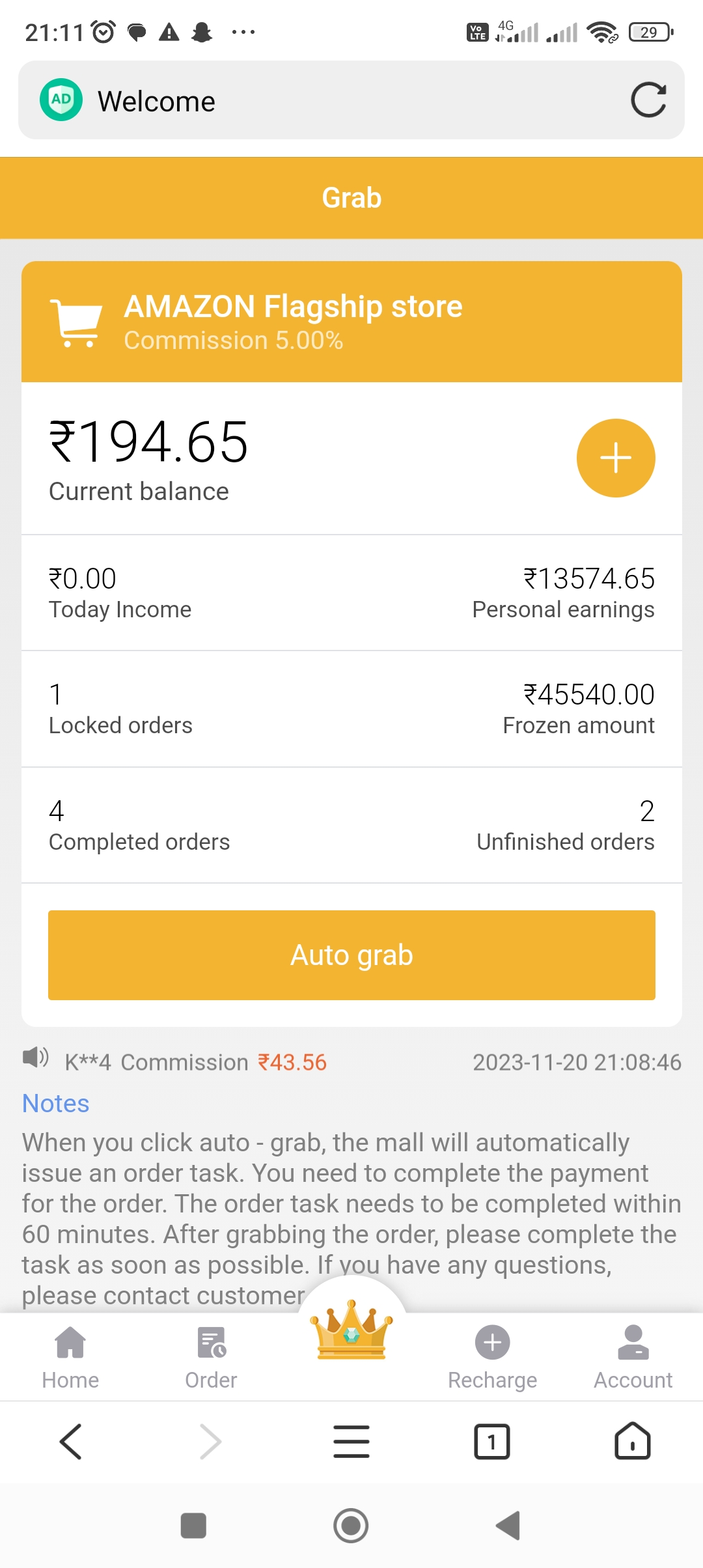This screenshot has width=703, height=1568.
Task: Tap the Android recent apps square
Action: (193, 1526)
